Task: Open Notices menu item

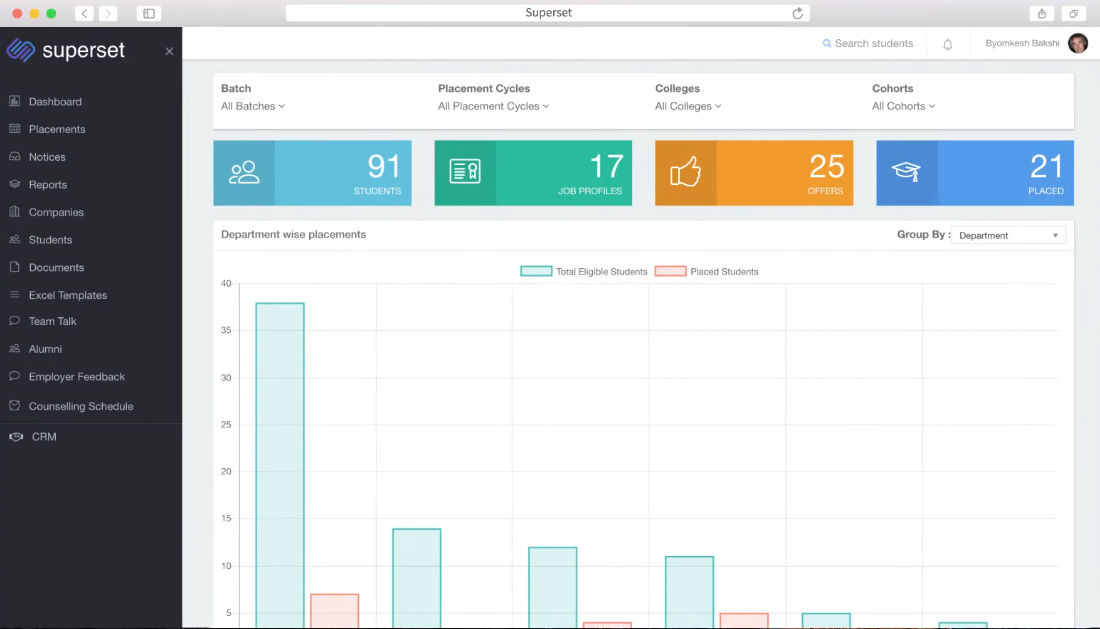Action: (47, 157)
